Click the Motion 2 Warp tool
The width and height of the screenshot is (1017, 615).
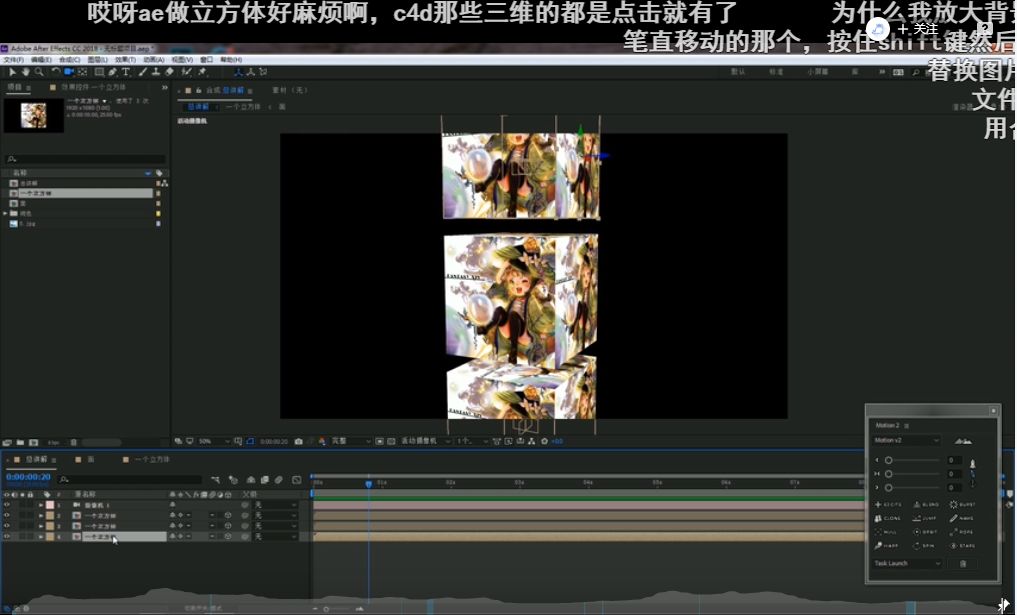tap(888, 546)
